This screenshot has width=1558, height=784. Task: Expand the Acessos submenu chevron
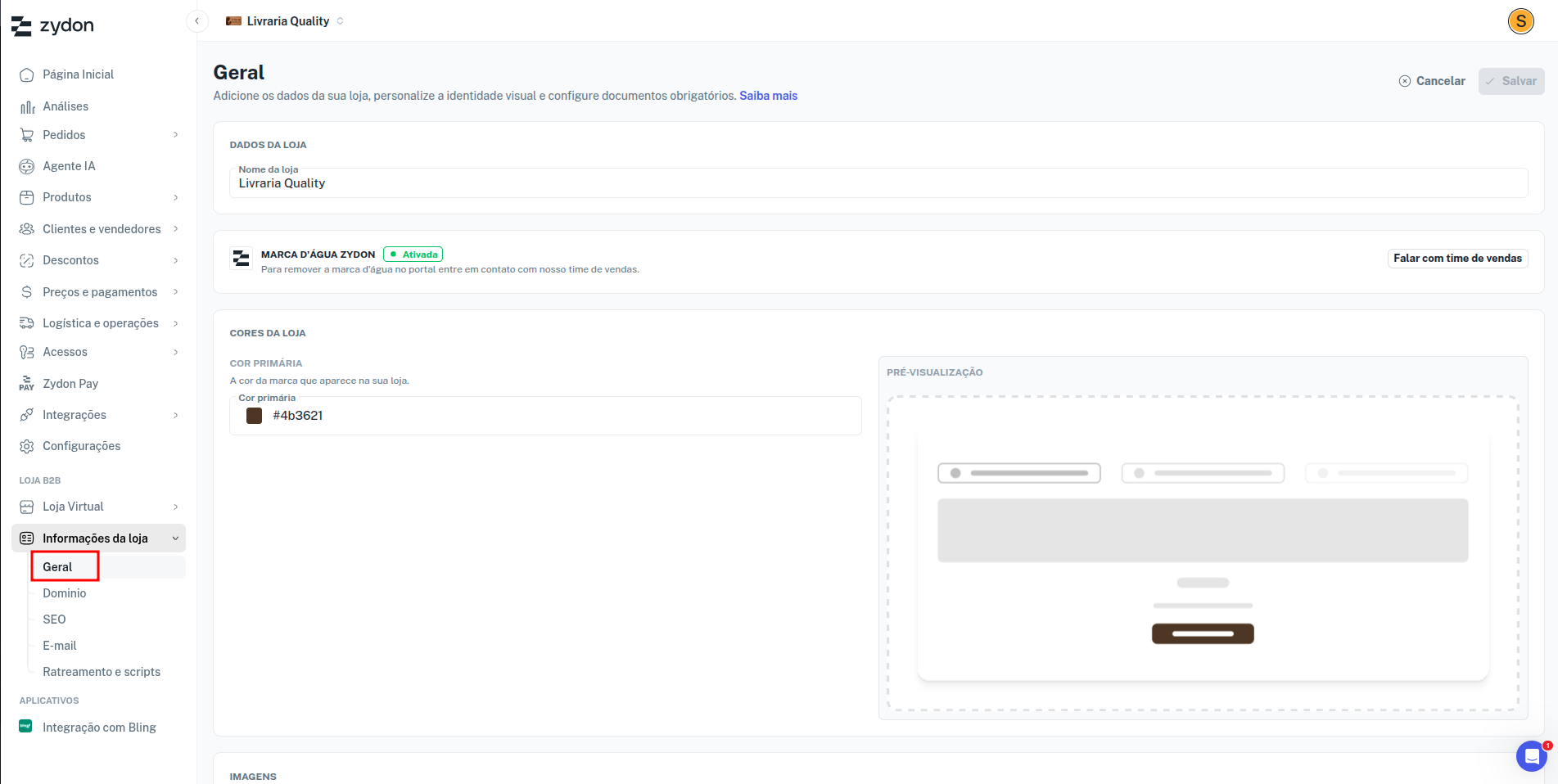click(175, 352)
